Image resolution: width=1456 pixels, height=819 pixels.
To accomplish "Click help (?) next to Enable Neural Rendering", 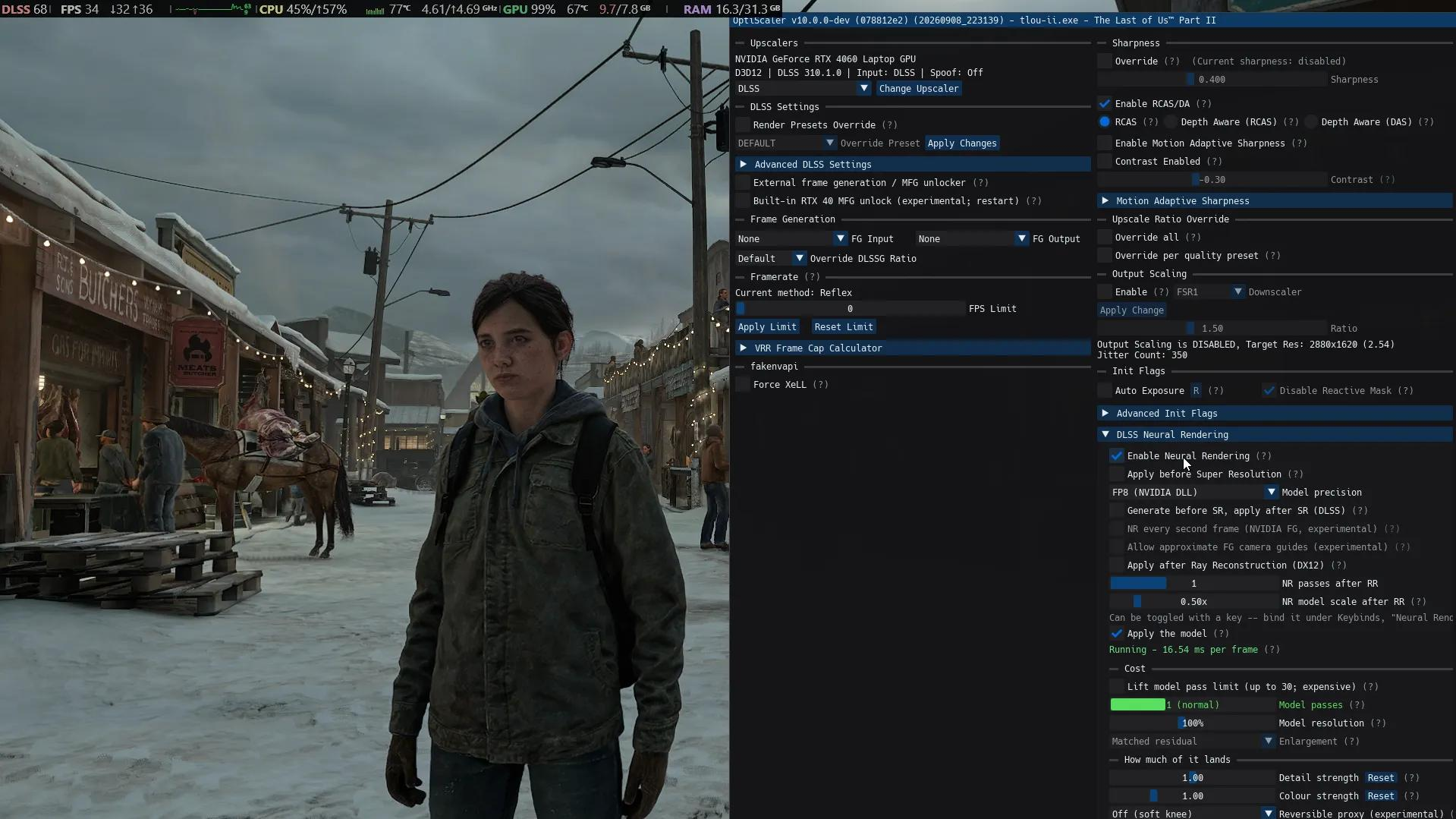I will [1263, 456].
